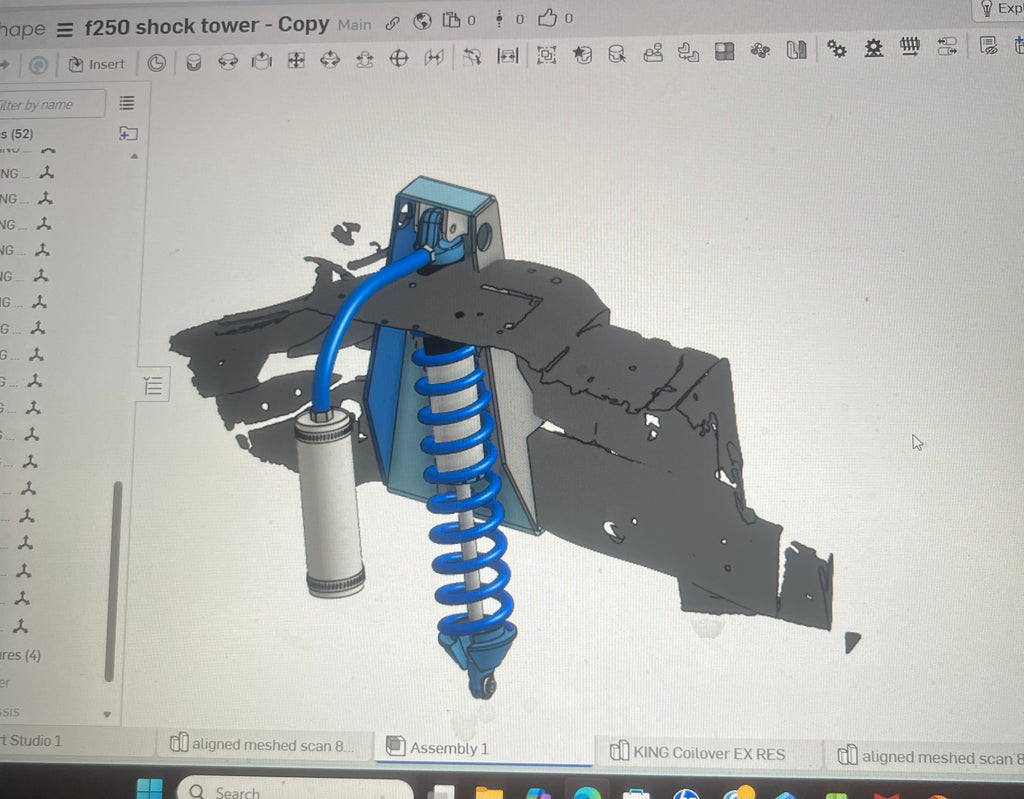Click the document share link icon
Viewport: 1024px width, 799px height.
point(392,21)
